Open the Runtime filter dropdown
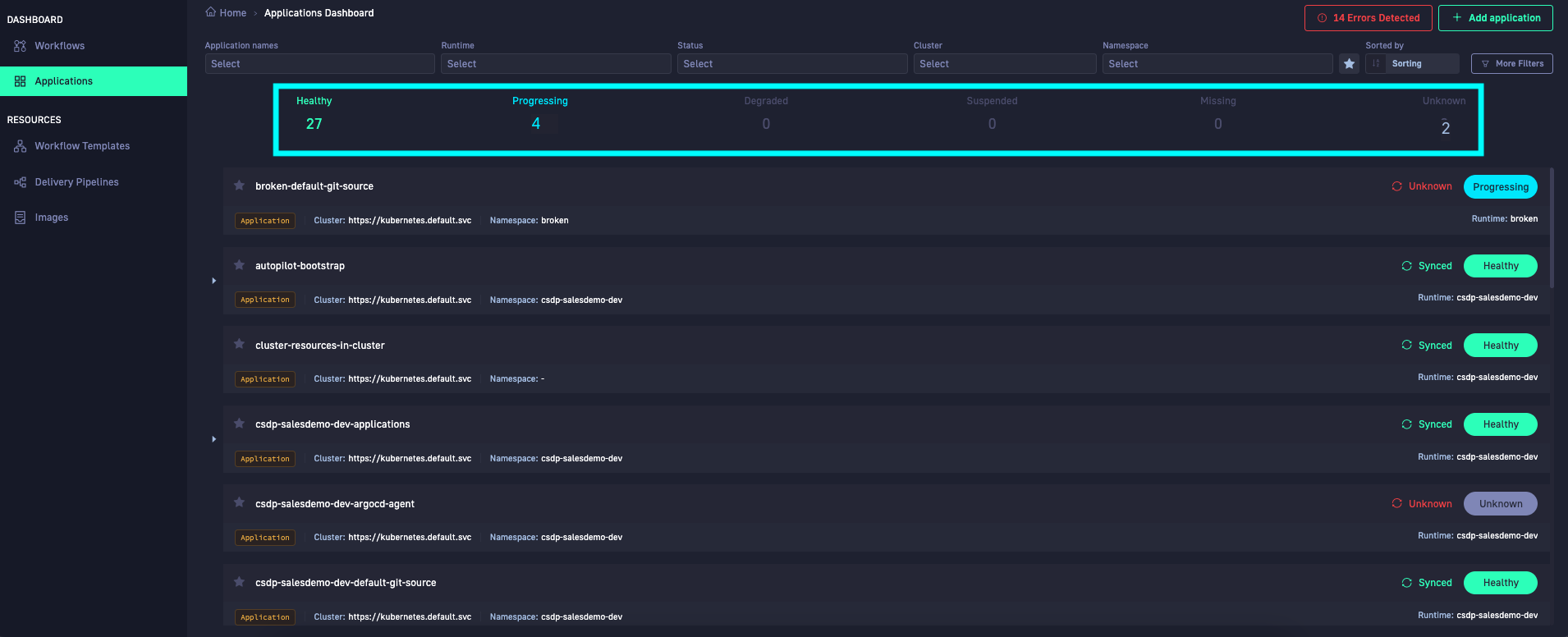Screen dimensions: 1568x637 coord(556,64)
